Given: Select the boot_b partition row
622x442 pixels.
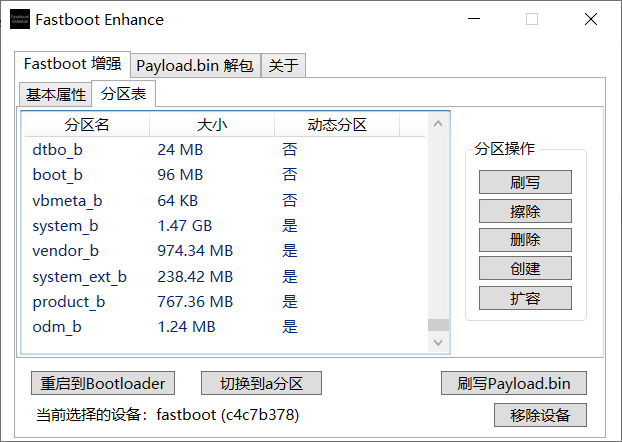Looking at the screenshot, I should click(x=225, y=175).
